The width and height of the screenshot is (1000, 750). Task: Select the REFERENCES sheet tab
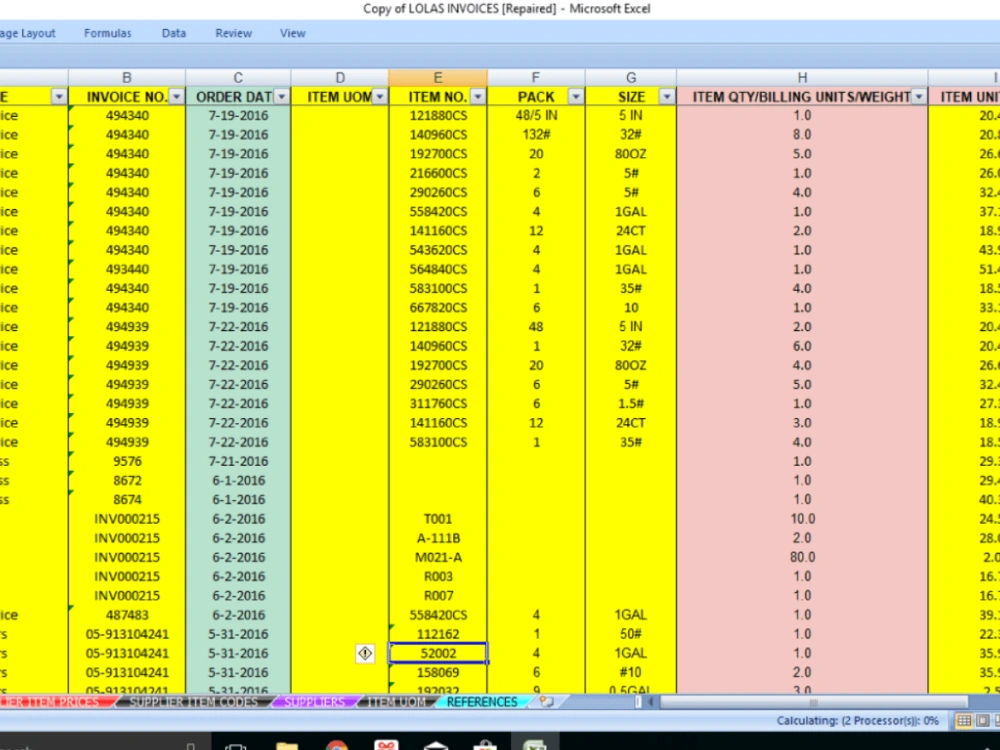(482, 702)
